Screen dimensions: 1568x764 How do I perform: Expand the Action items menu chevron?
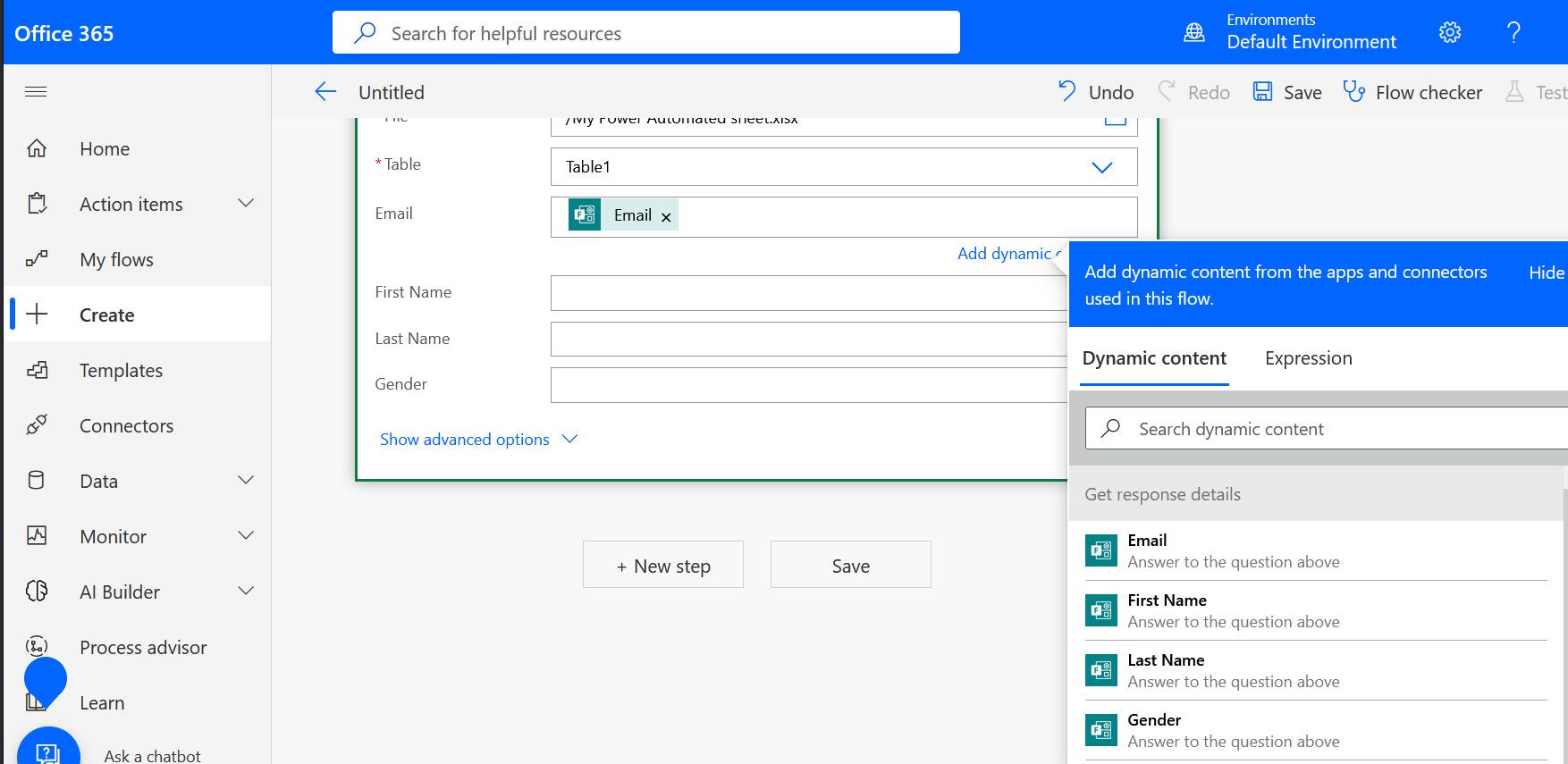coord(246,204)
